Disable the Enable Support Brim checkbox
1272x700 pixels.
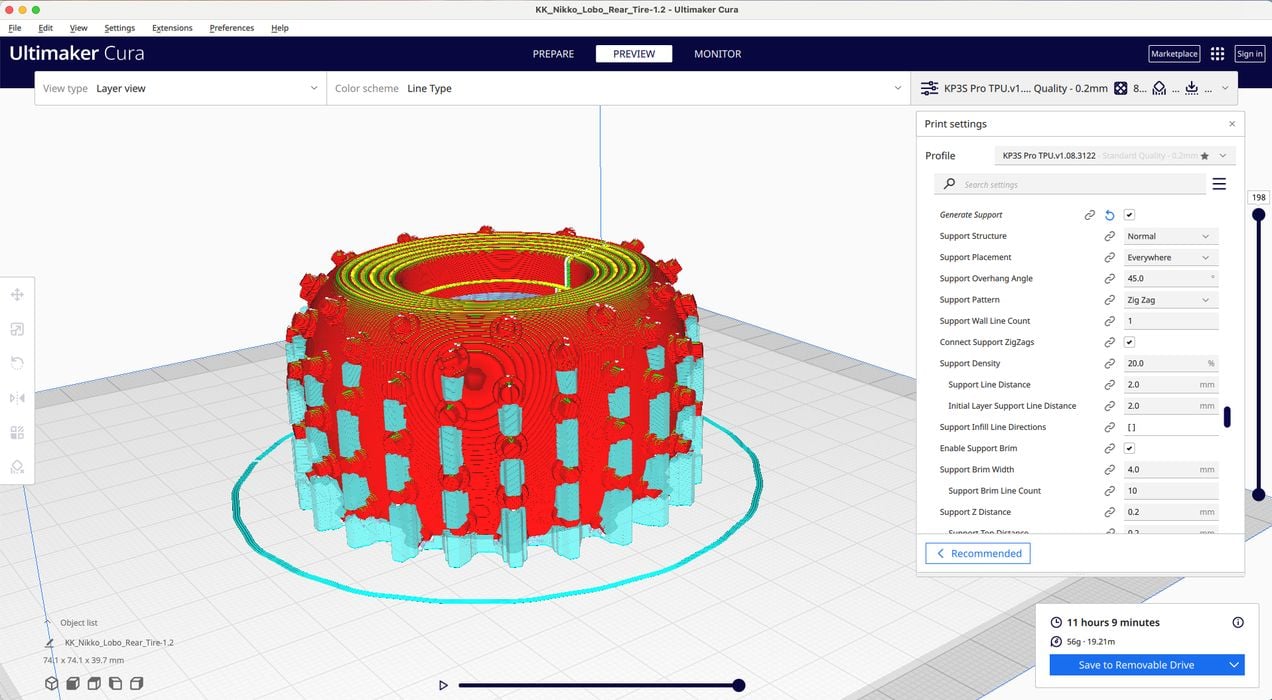pos(1129,448)
